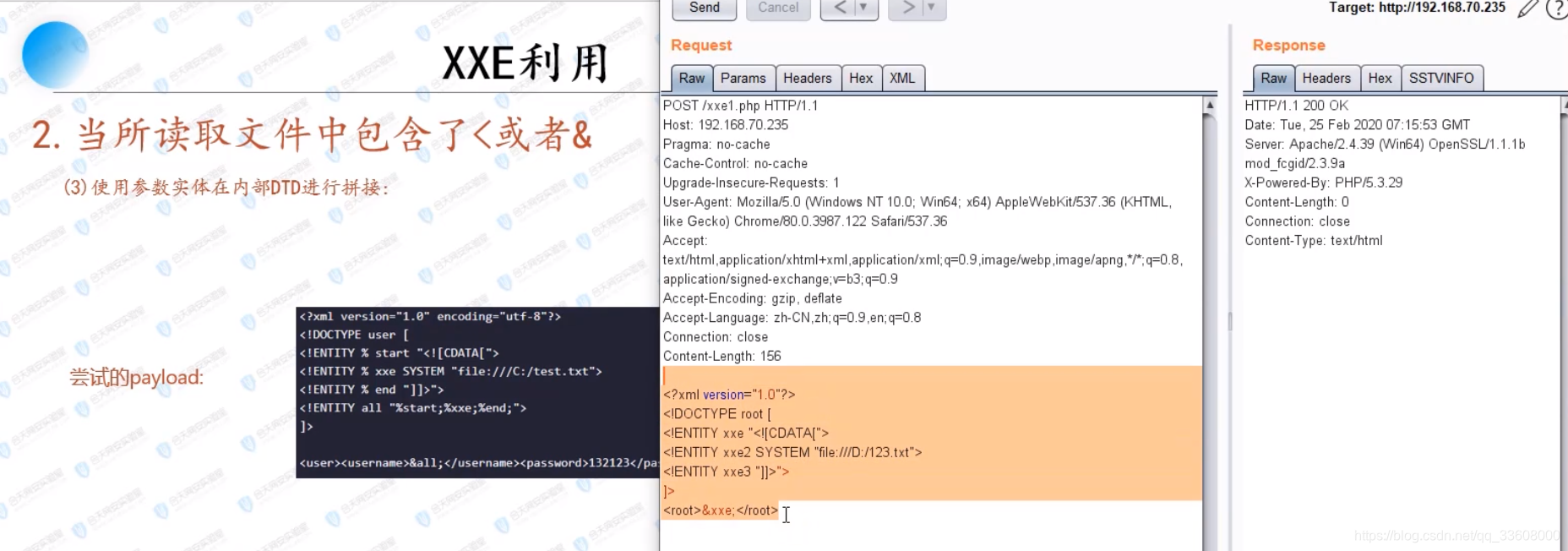
Task: Click the Connection: close response line
Action: [x=1297, y=221]
